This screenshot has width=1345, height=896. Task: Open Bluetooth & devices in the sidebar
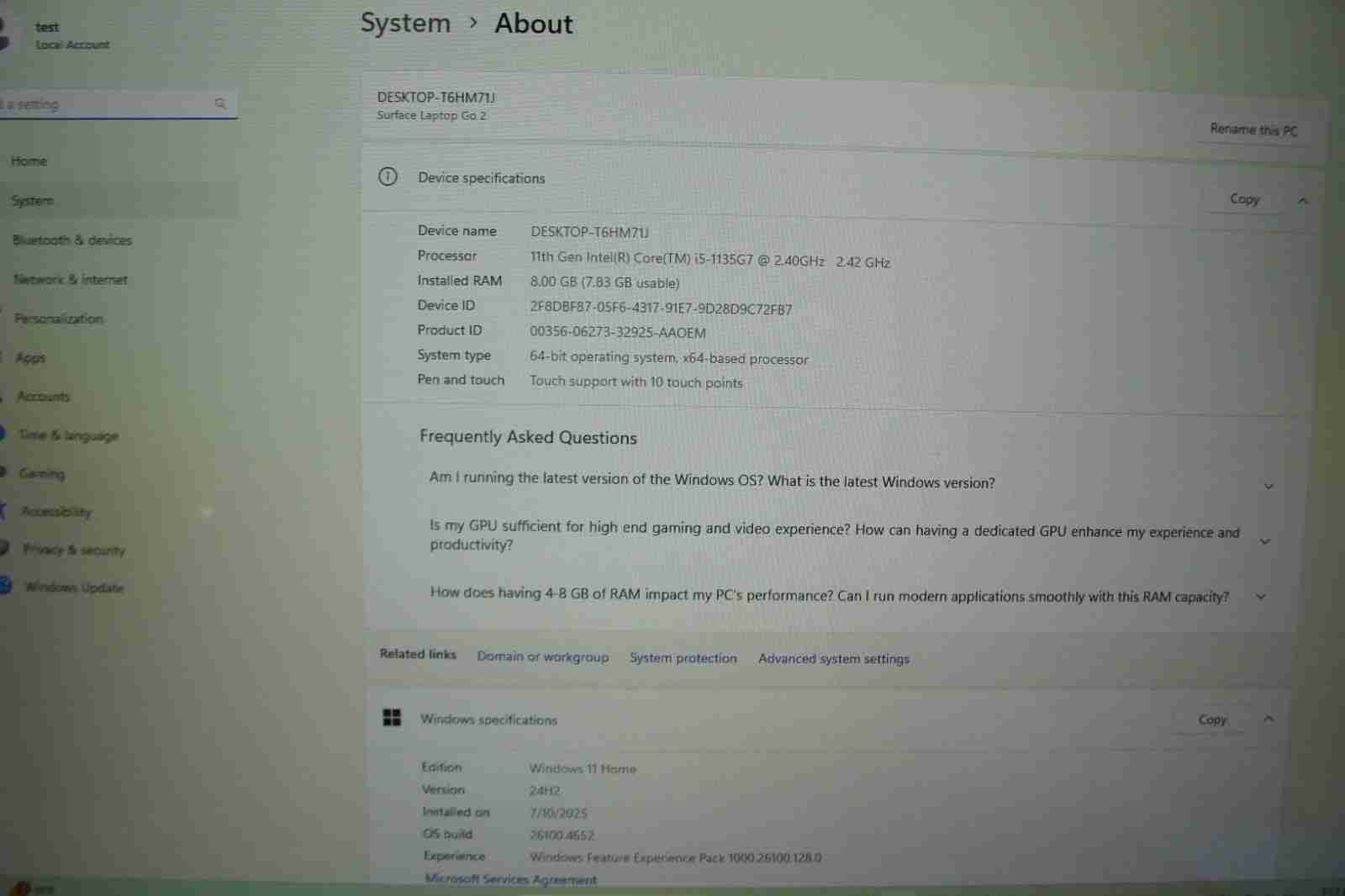pos(72,240)
